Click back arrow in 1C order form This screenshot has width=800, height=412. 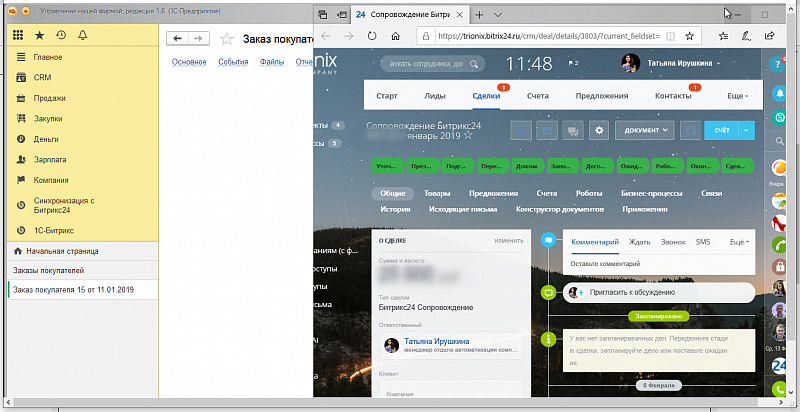(178, 38)
